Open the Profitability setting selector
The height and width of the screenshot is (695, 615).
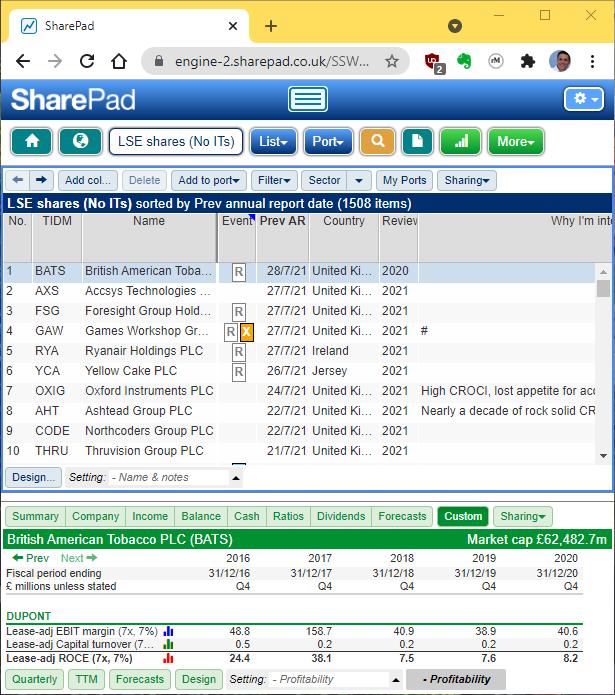[336, 679]
